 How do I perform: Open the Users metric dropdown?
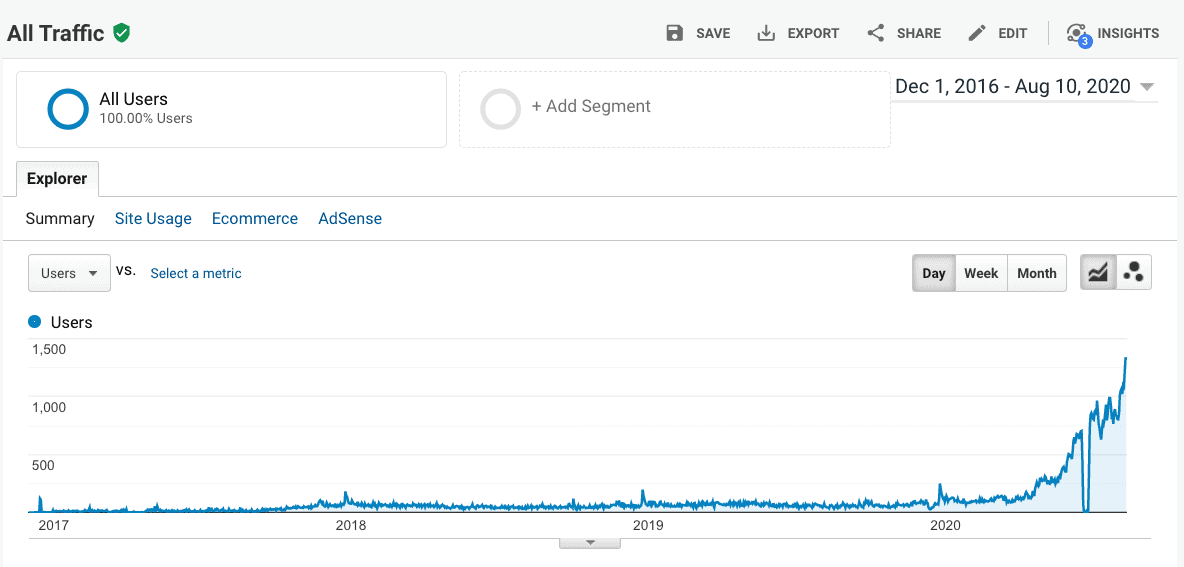[x=69, y=273]
